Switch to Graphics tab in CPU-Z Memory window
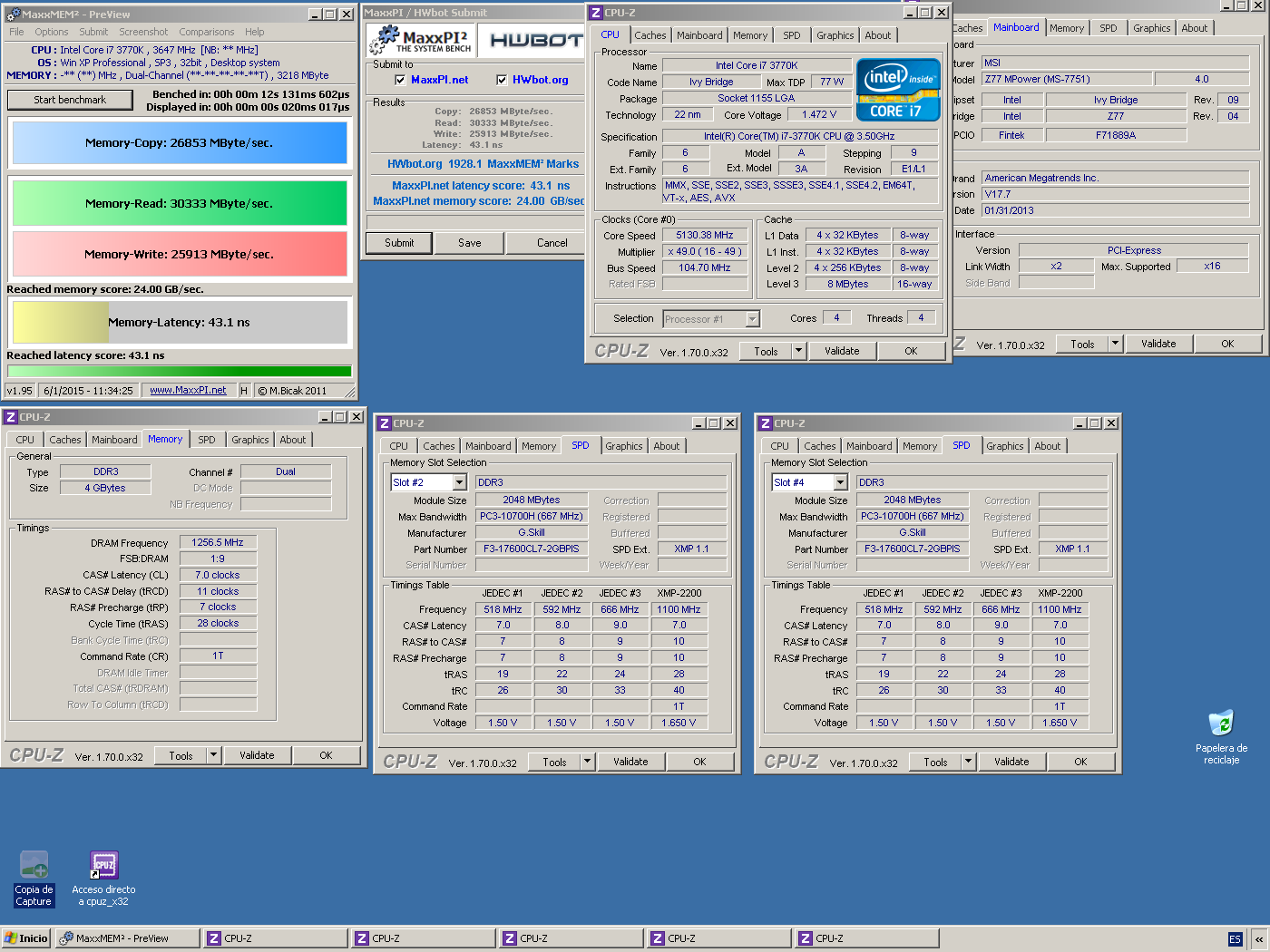This screenshot has width=1270, height=952. pos(250,440)
